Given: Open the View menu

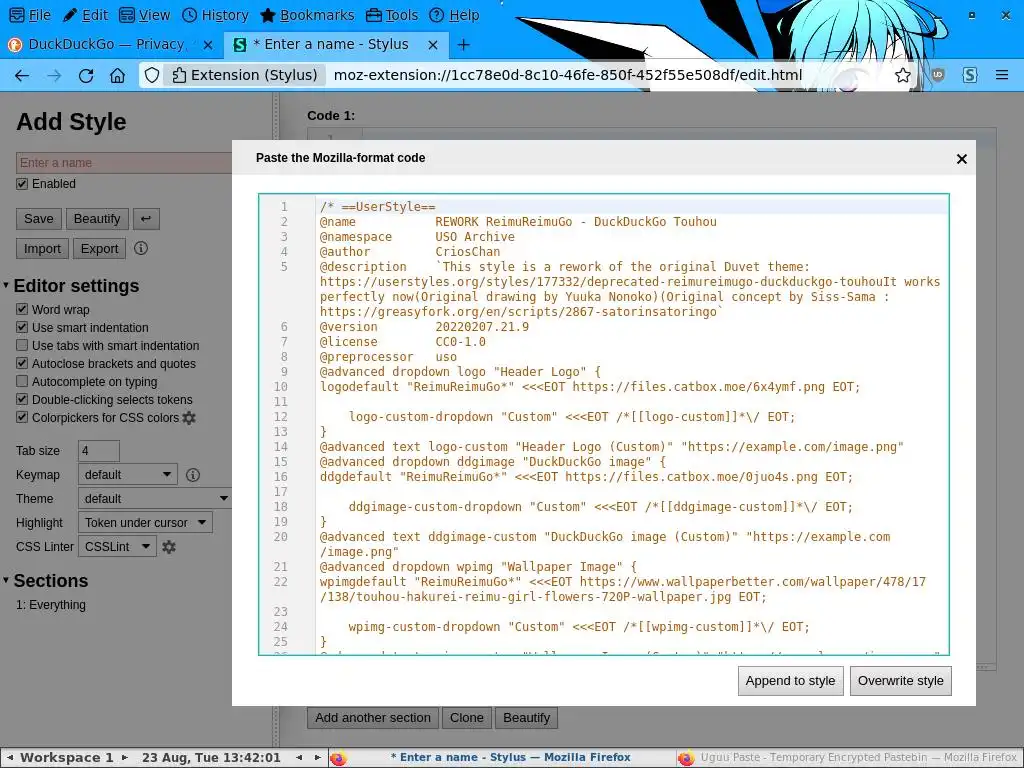Looking at the screenshot, I should pos(145,15).
